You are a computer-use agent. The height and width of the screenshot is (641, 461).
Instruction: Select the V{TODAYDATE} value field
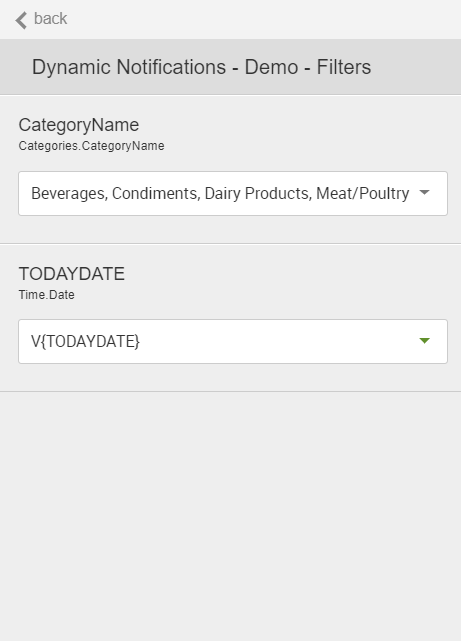(233, 341)
